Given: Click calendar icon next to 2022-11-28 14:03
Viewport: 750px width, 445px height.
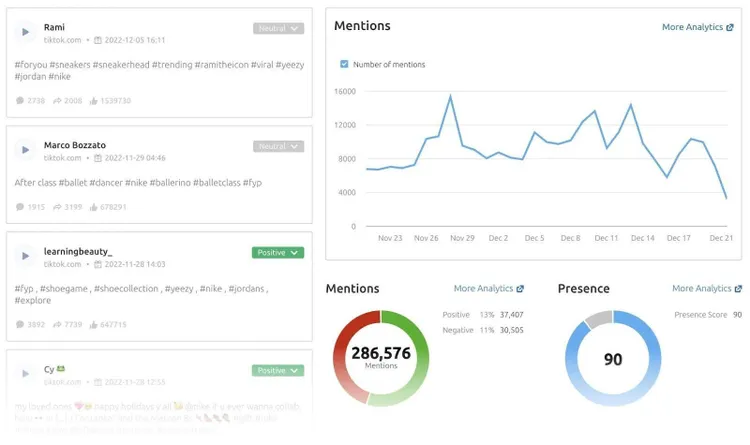Looking at the screenshot, I should tap(98, 264).
